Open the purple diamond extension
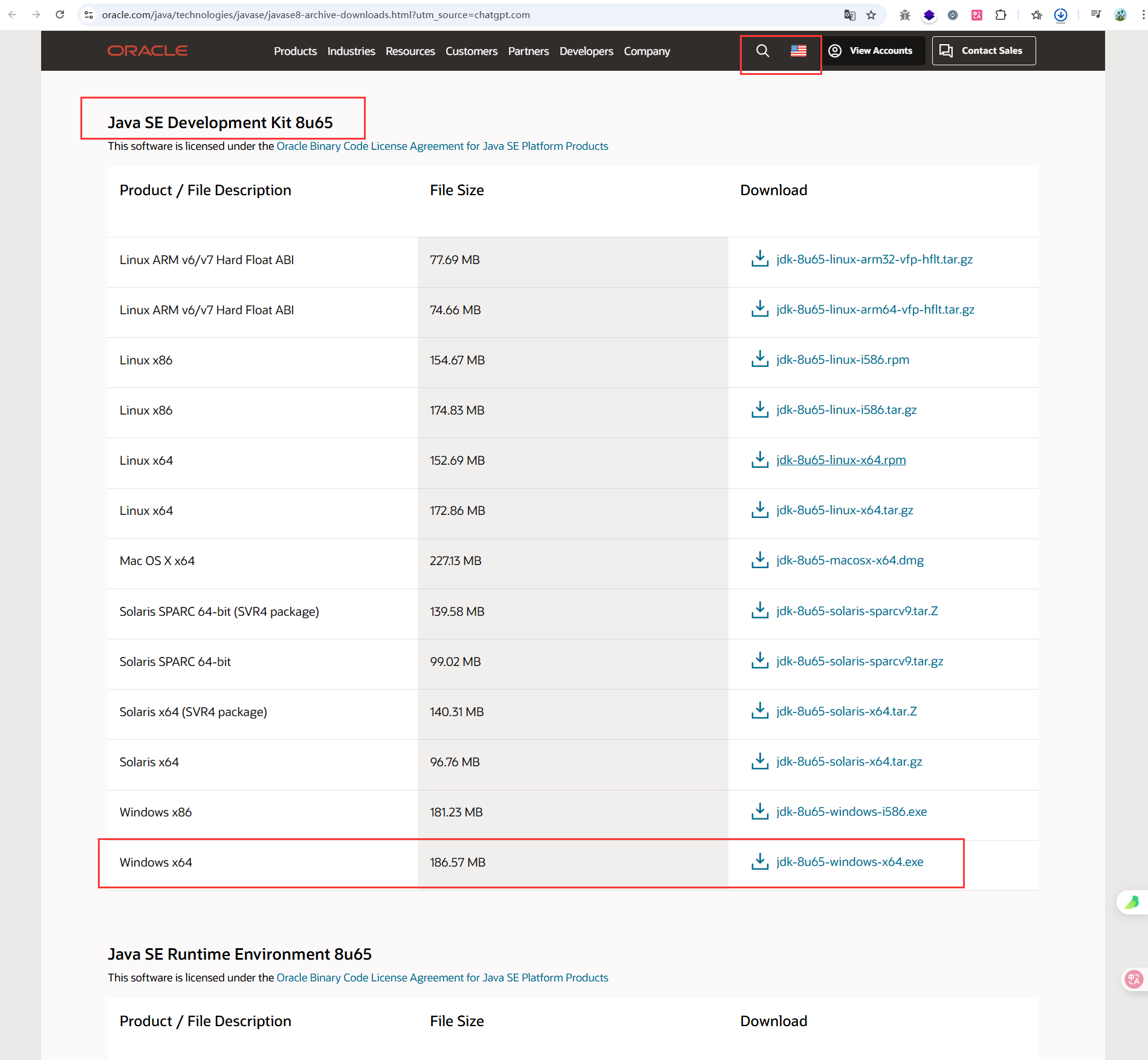The image size is (1148, 1060). tap(929, 15)
